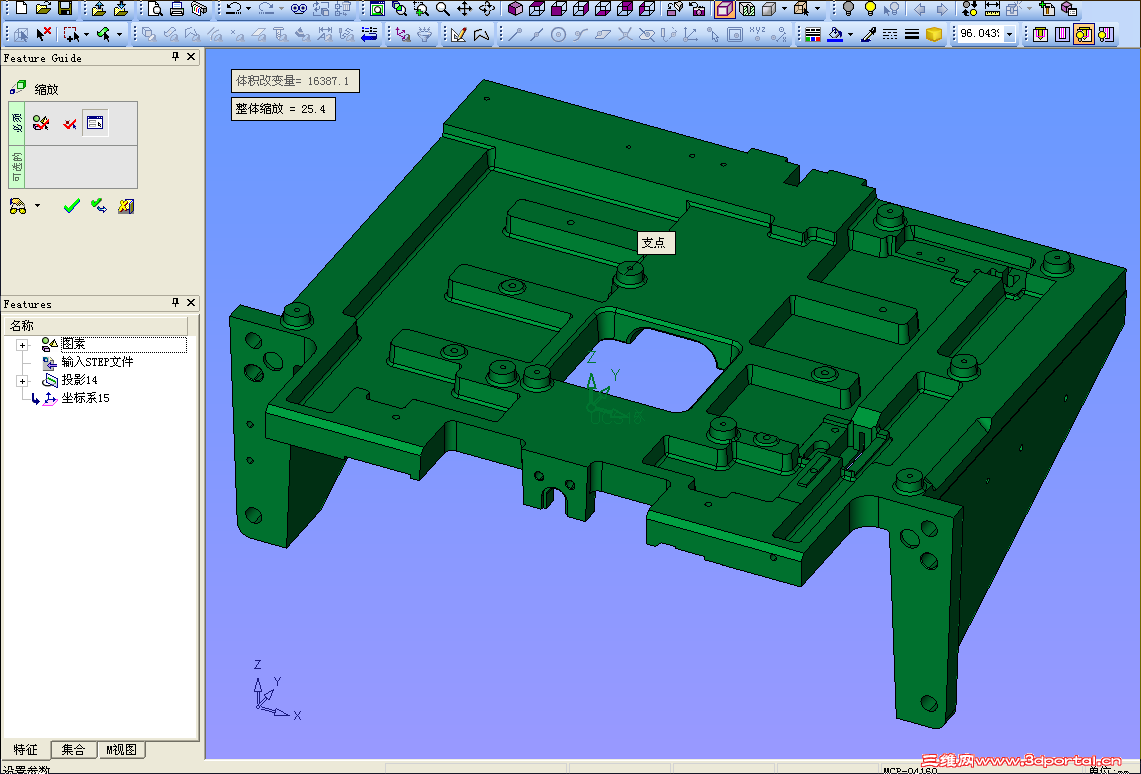The image size is (1141, 774).
Task: Pin the Feature Guide panel
Action: click(x=175, y=56)
